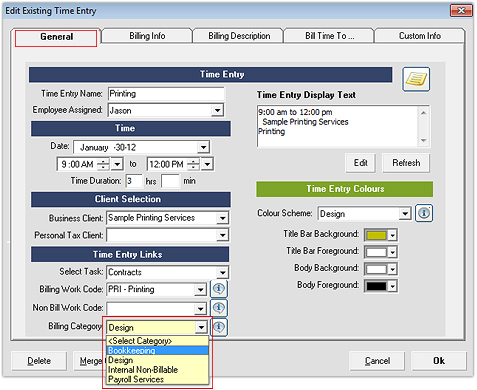
Task: Open info icon next to Non Bill Work Code
Action: click(x=219, y=308)
